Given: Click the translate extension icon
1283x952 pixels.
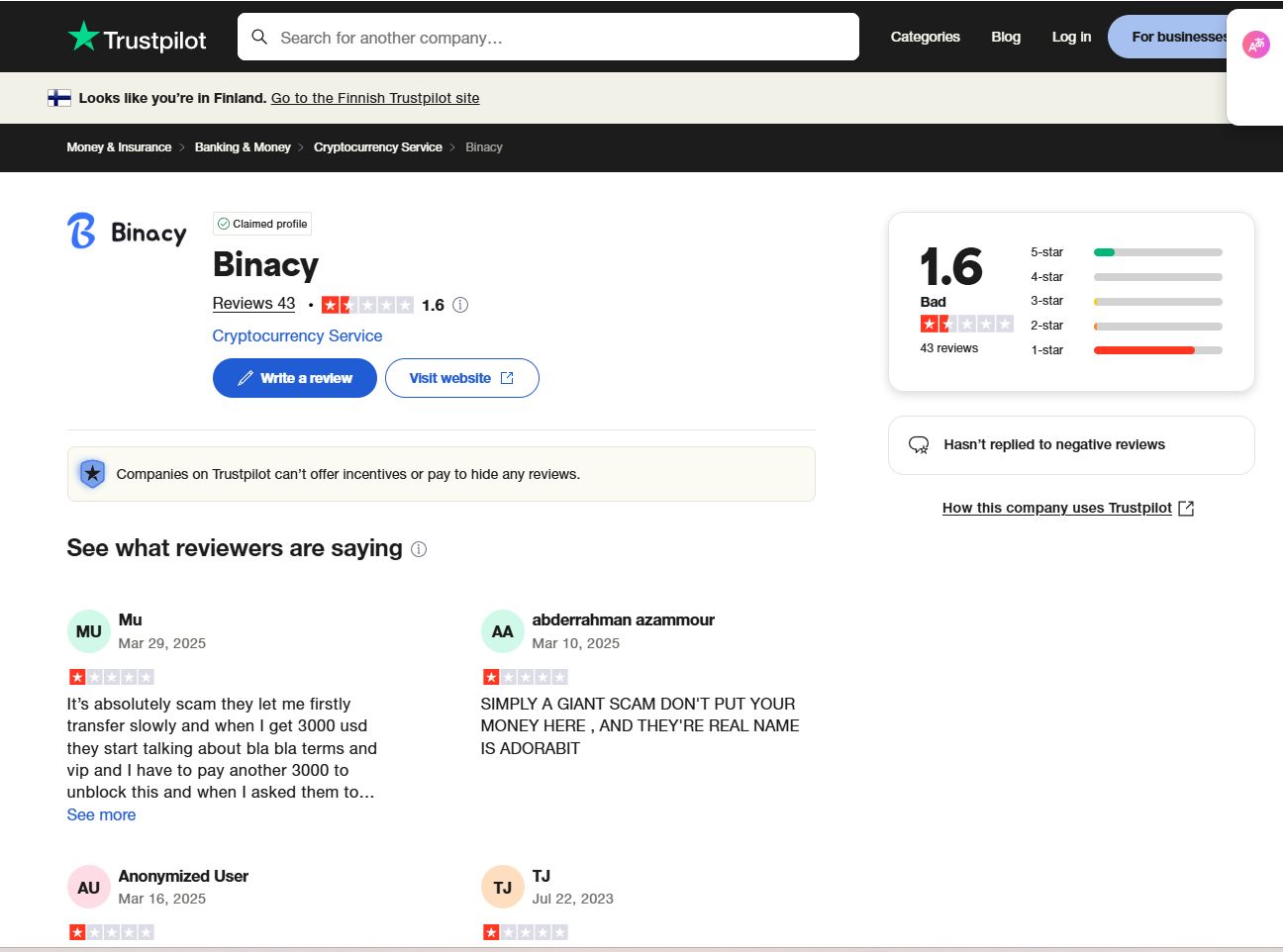Looking at the screenshot, I should pyautogui.click(x=1256, y=45).
